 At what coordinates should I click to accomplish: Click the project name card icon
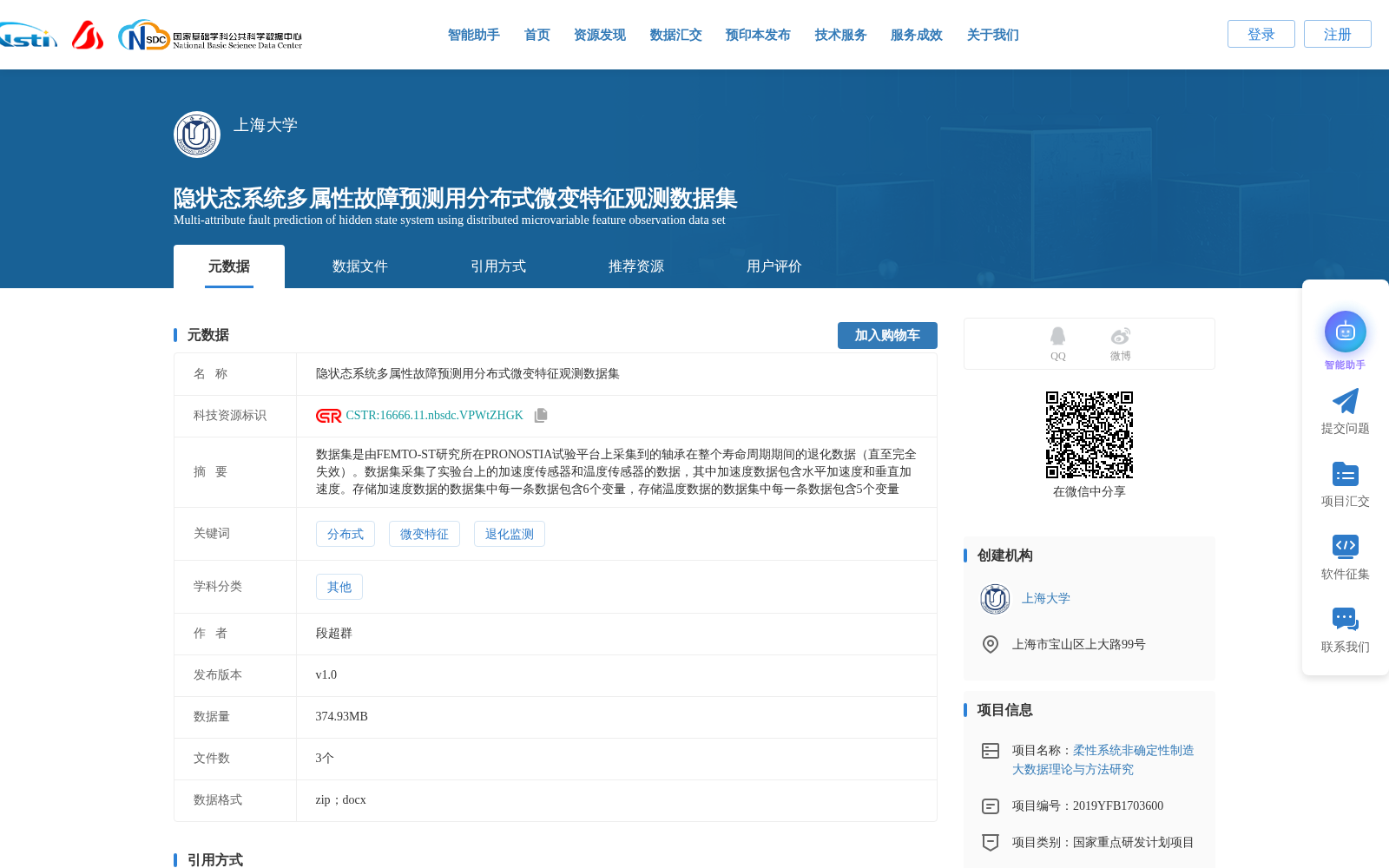[x=991, y=751]
